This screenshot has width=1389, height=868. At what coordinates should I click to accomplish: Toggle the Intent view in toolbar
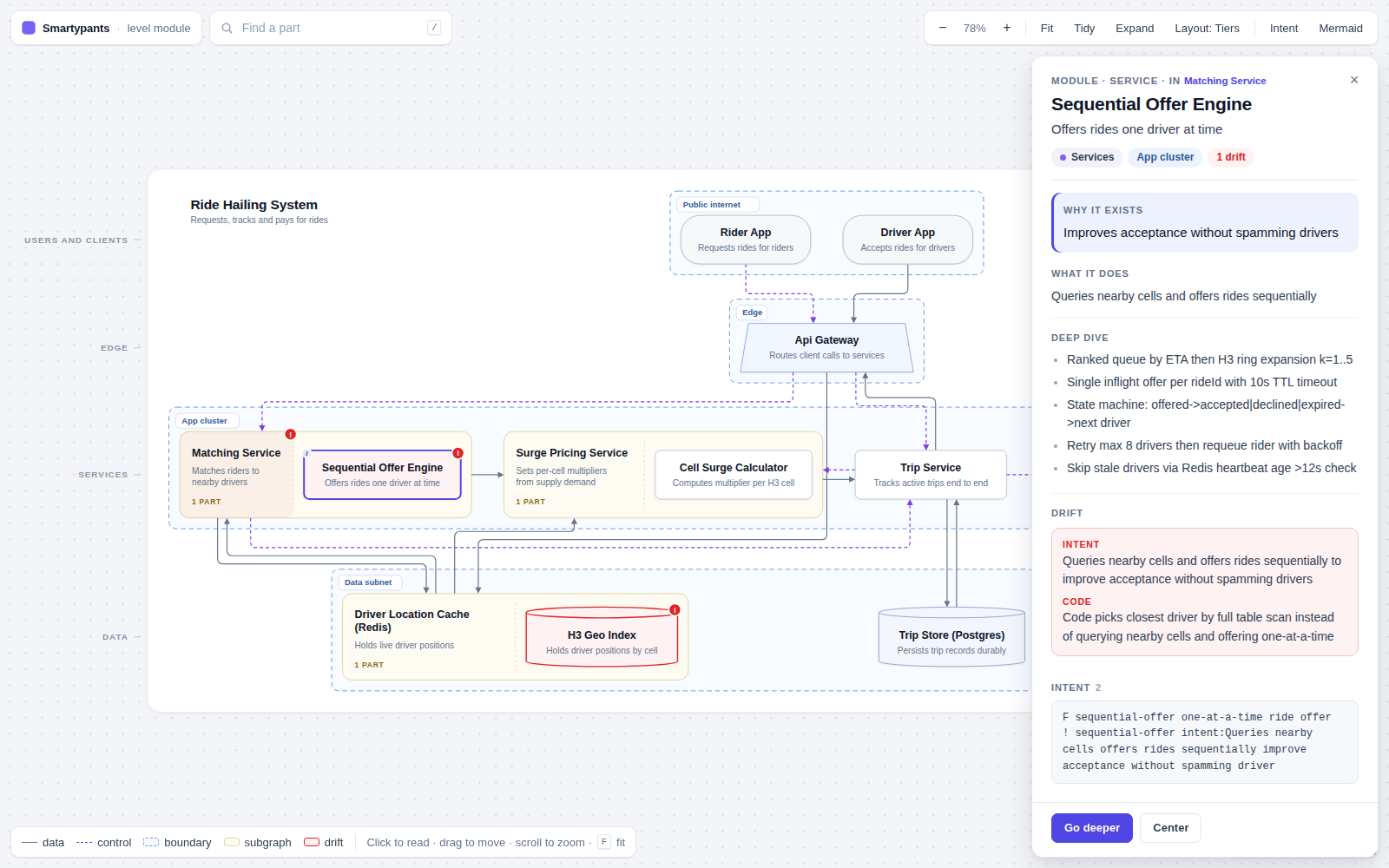1284,28
